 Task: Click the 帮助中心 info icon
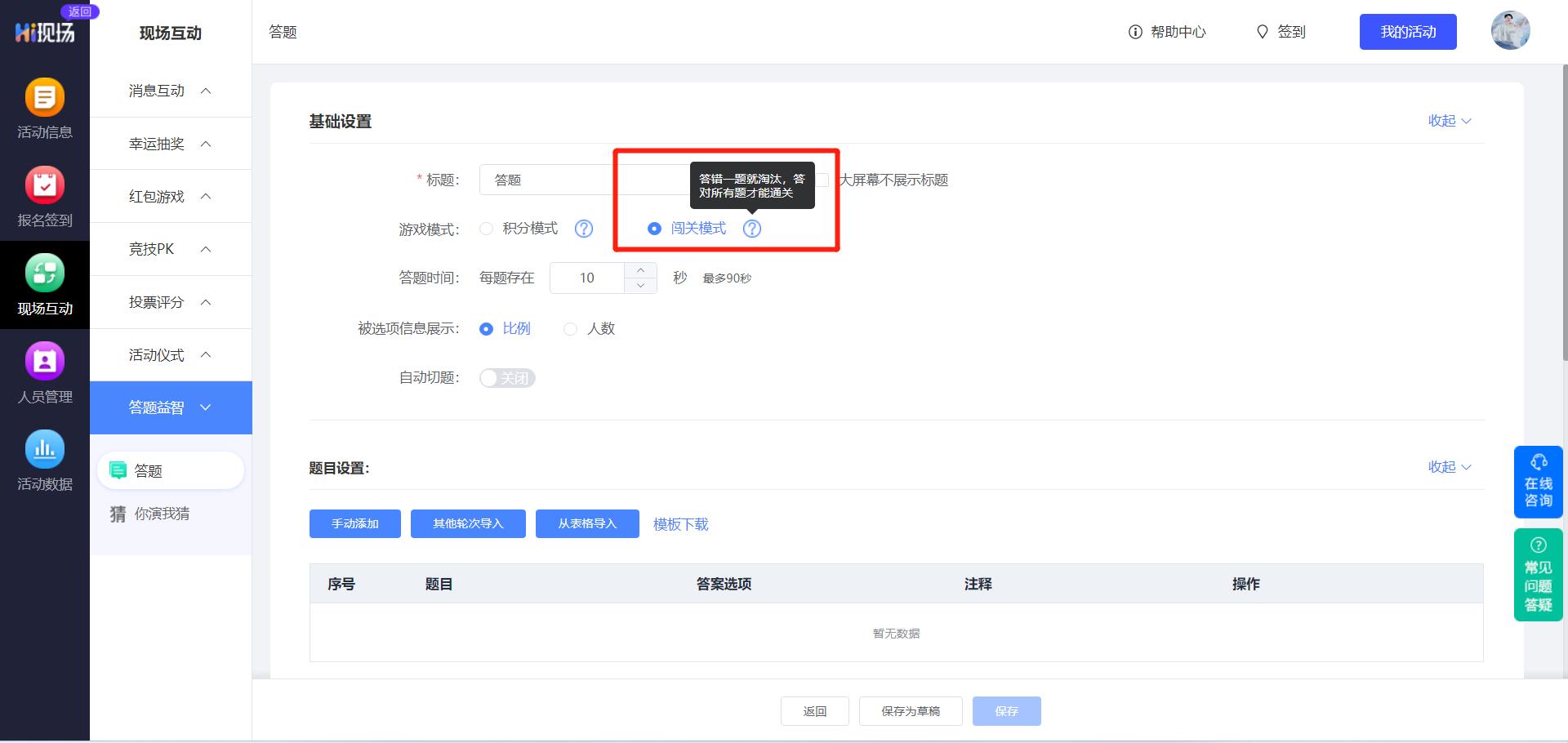pos(1134,32)
